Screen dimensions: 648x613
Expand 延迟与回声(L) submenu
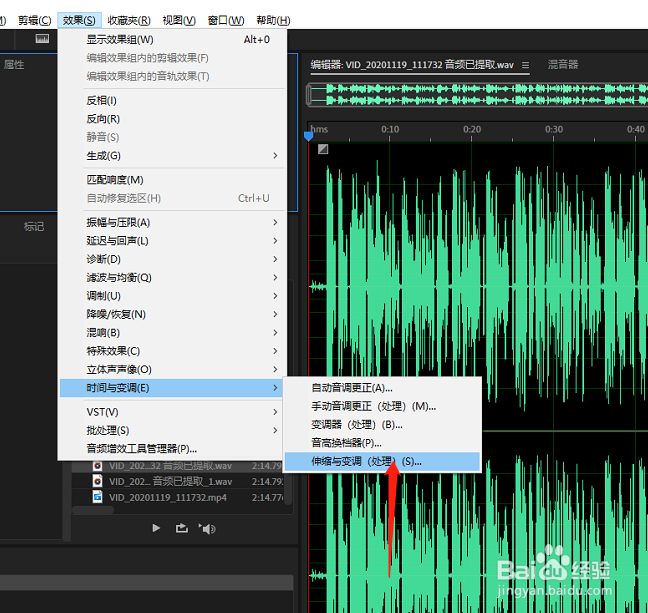[172, 241]
